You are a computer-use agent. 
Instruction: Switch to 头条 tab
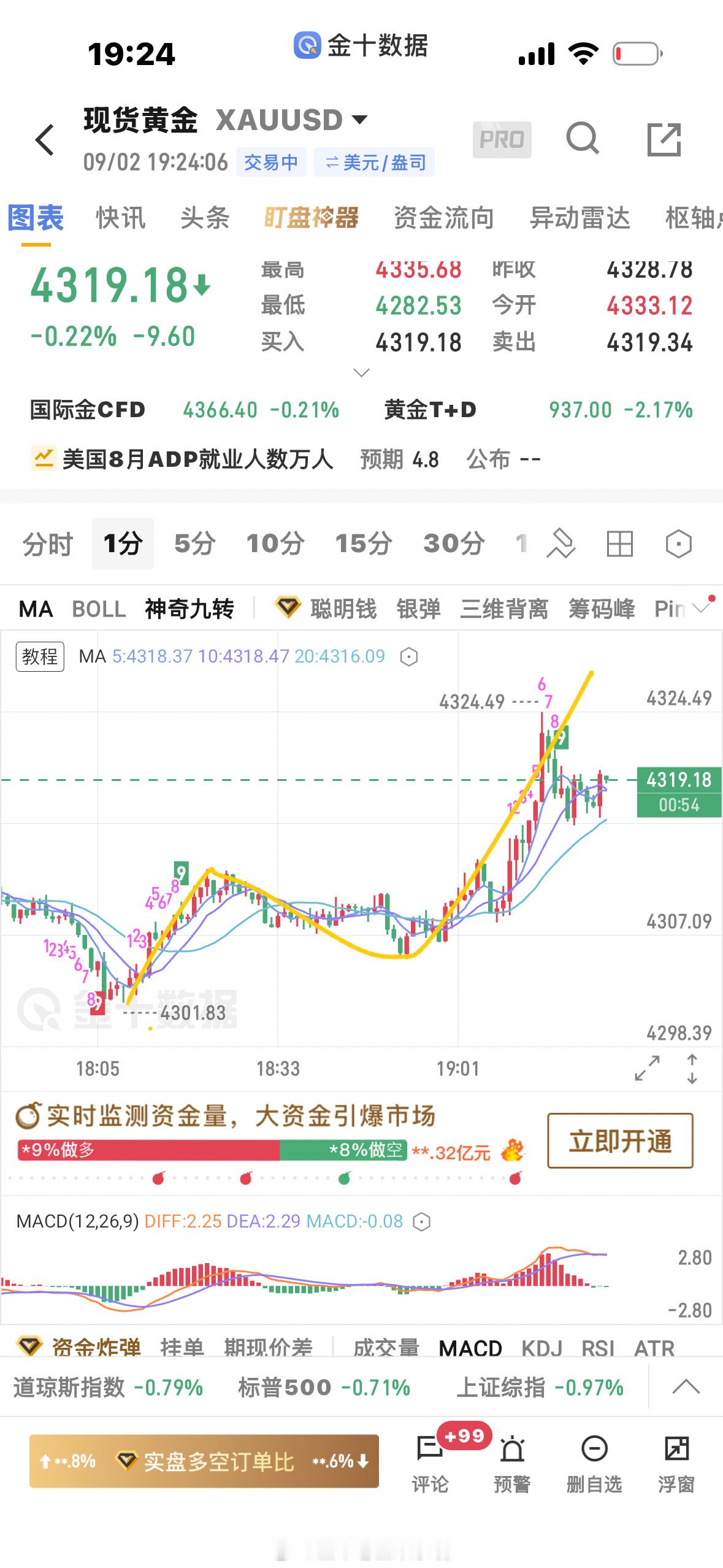tap(205, 218)
